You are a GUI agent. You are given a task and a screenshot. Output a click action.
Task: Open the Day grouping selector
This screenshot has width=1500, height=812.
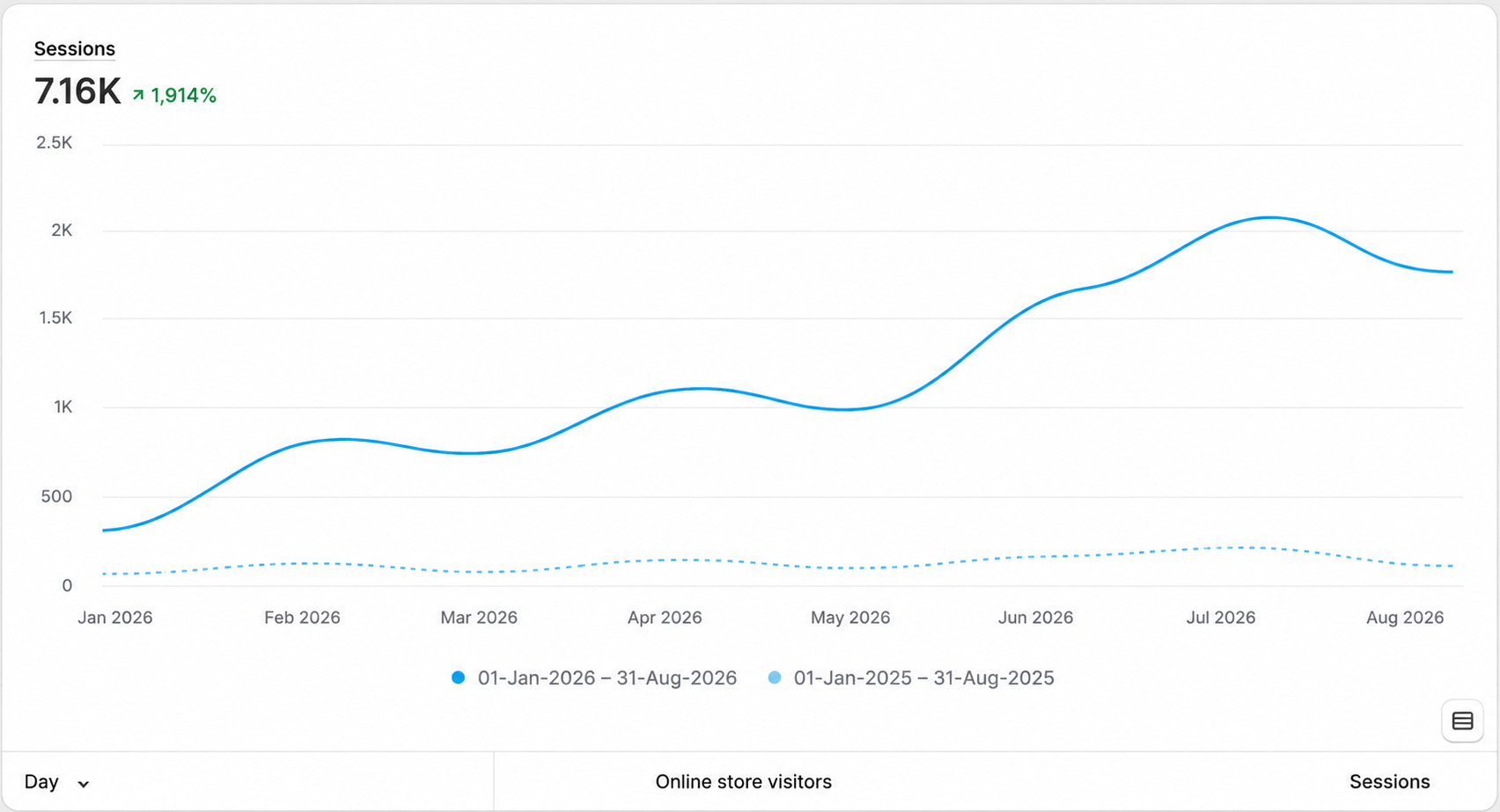tap(56, 782)
